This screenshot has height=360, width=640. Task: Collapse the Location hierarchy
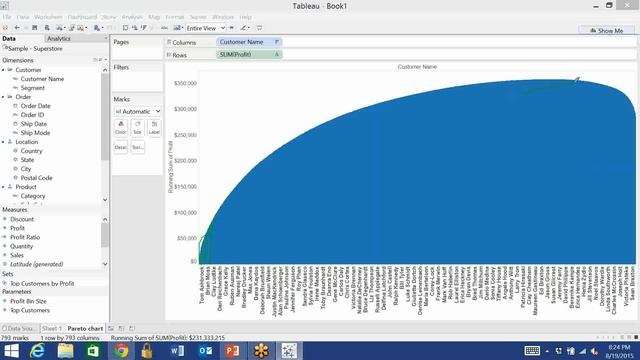[x=3, y=142]
